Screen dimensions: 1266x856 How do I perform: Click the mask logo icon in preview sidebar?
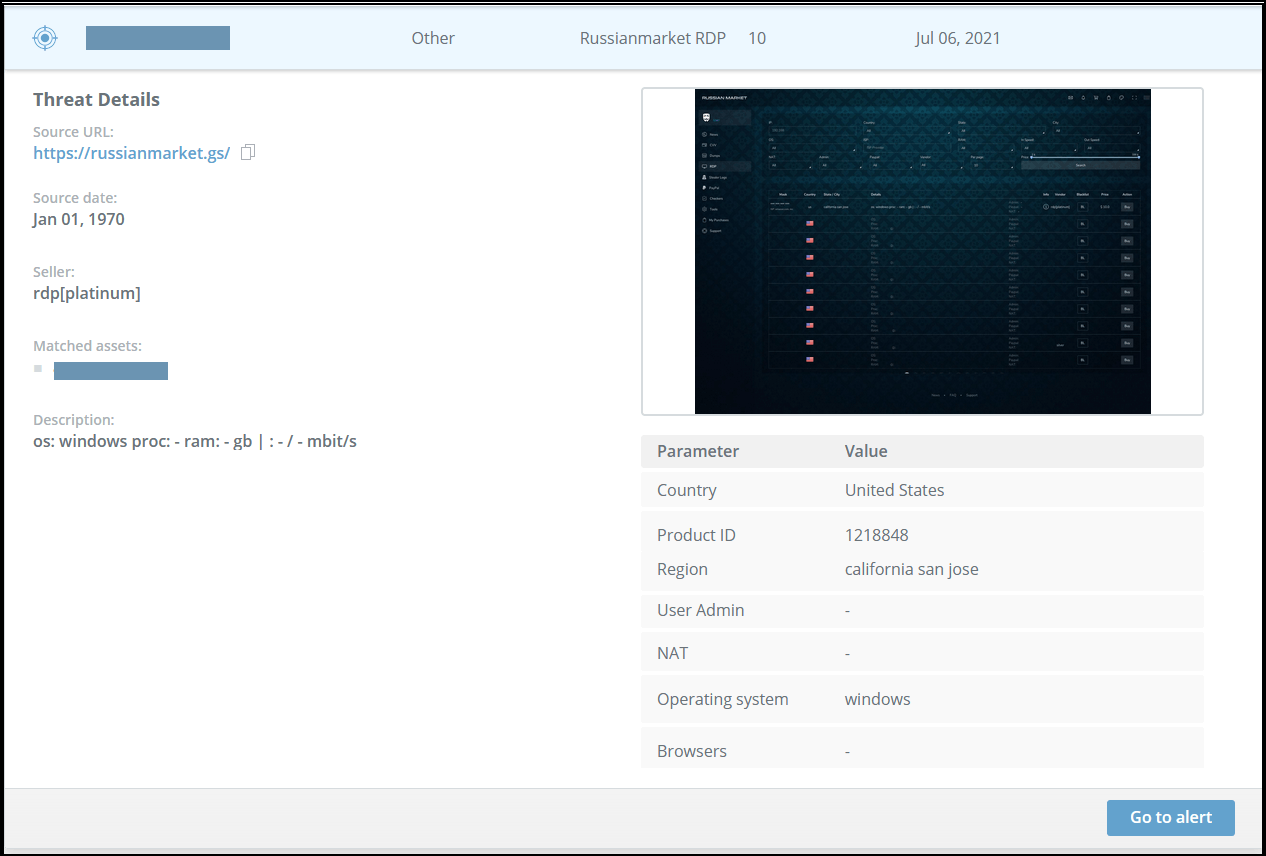707,118
